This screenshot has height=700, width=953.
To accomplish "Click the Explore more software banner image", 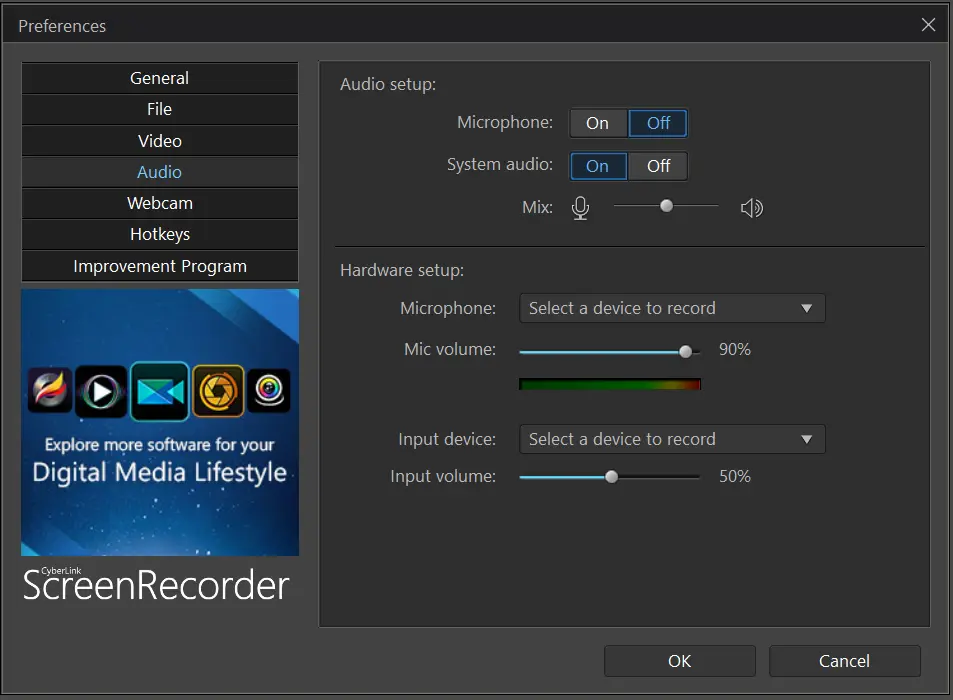I will [x=159, y=470].
